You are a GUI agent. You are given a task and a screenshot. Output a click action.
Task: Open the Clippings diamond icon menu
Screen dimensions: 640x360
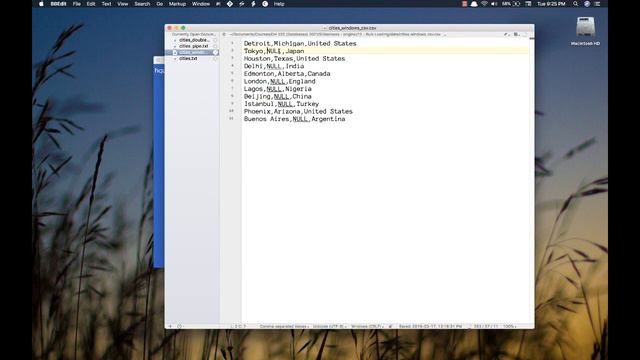pyautogui.click(x=230, y=4)
